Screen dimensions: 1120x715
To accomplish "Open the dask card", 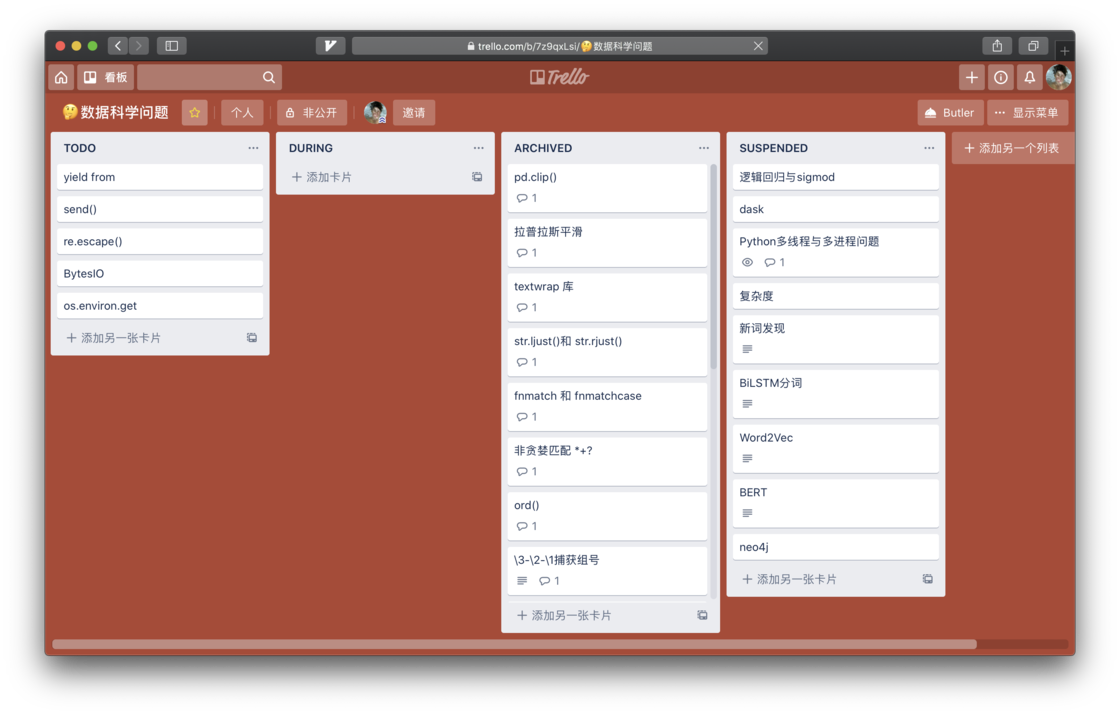I will pyautogui.click(x=835, y=209).
